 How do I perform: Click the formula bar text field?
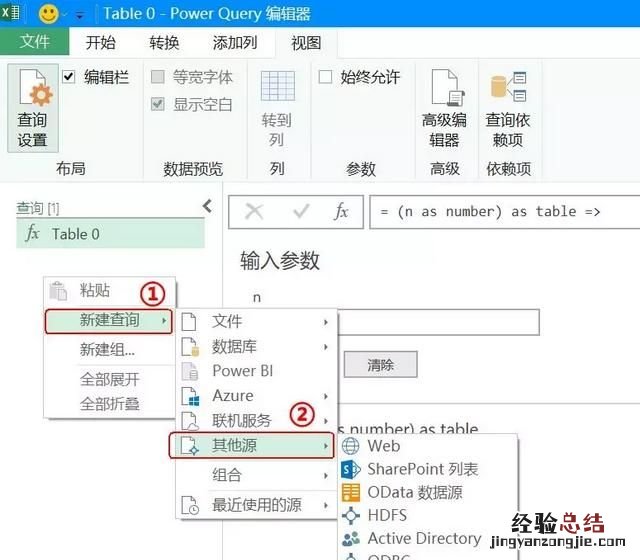tap(504, 211)
